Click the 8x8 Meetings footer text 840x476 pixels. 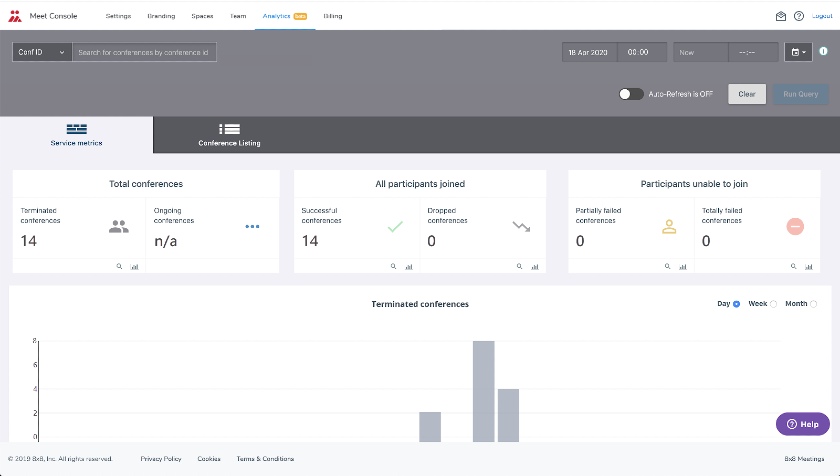pyautogui.click(x=804, y=459)
